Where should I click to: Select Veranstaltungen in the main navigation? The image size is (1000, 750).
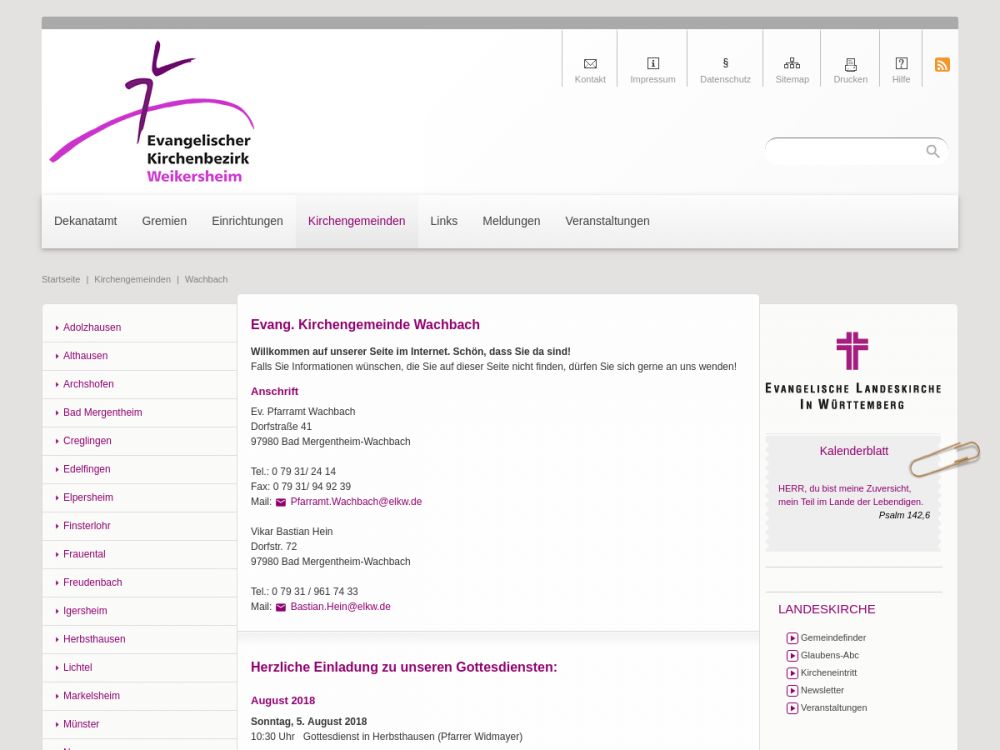[x=607, y=221]
